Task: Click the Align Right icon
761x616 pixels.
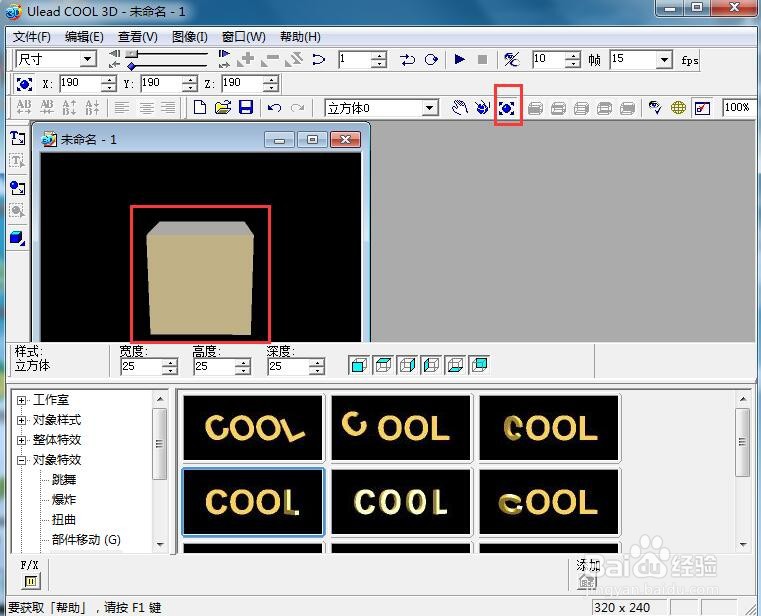Action: pos(168,107)
